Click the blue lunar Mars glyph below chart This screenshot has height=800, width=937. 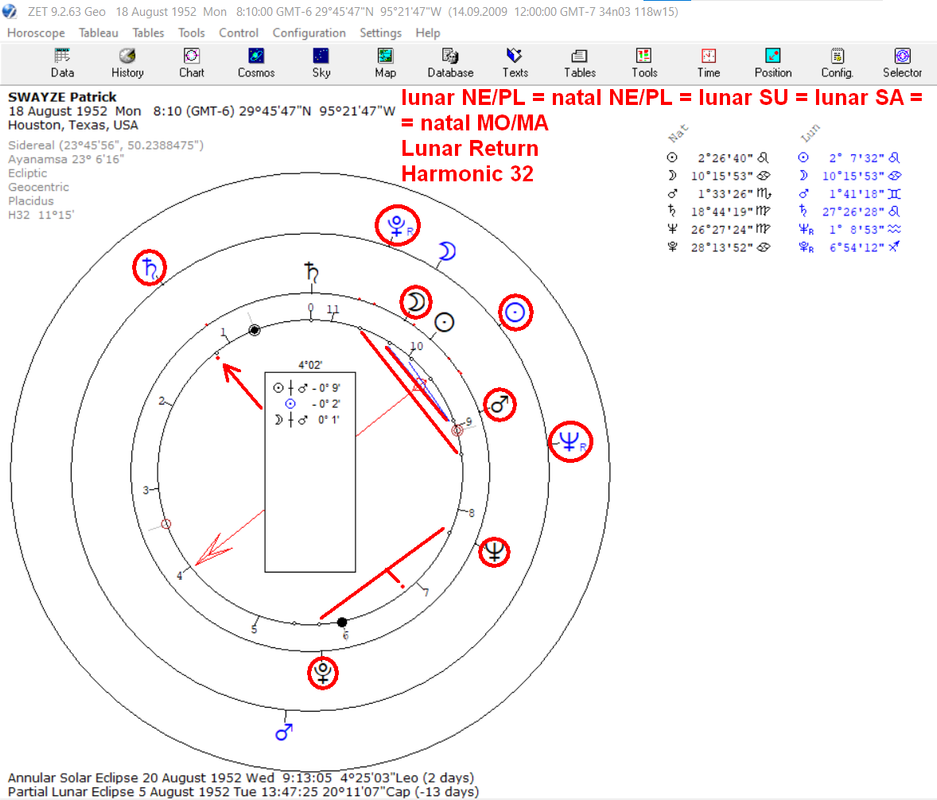tap(284, 731)
